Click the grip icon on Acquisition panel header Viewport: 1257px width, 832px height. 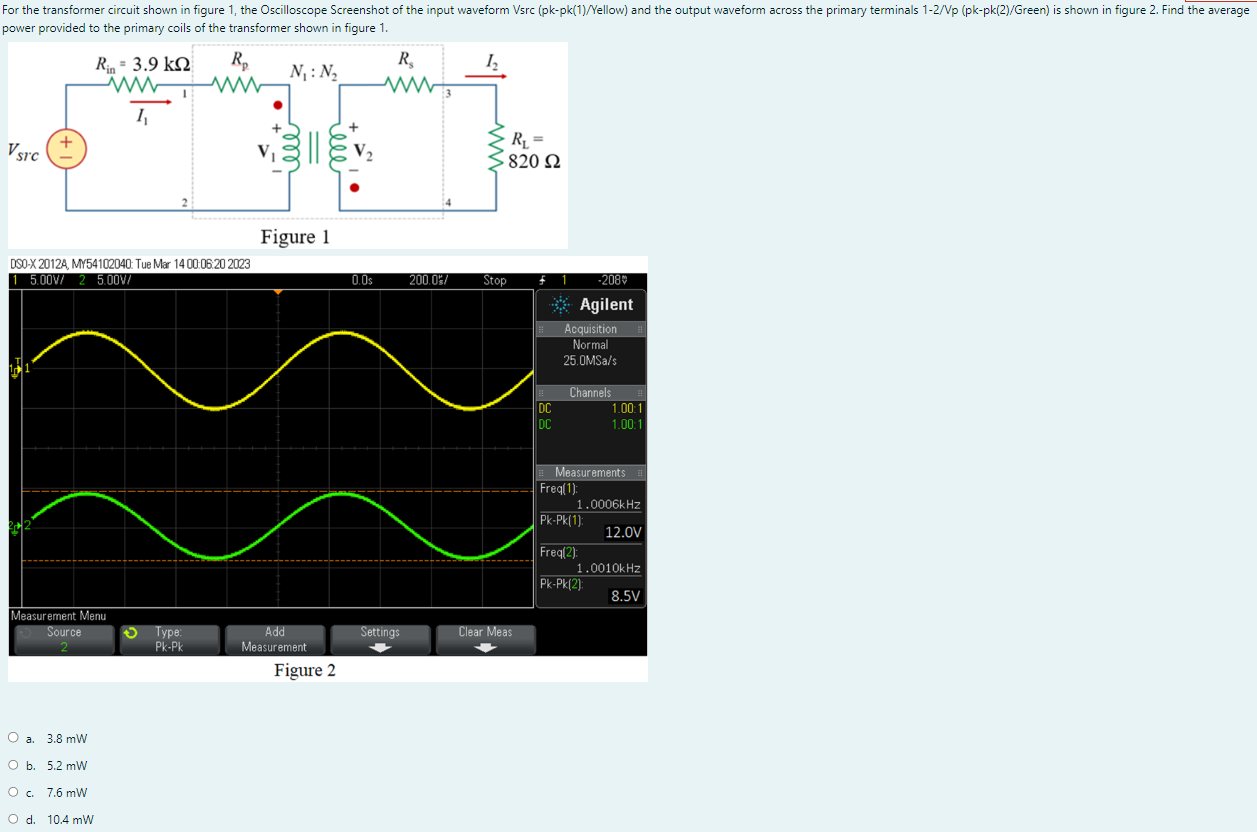(x=540, y=329)
